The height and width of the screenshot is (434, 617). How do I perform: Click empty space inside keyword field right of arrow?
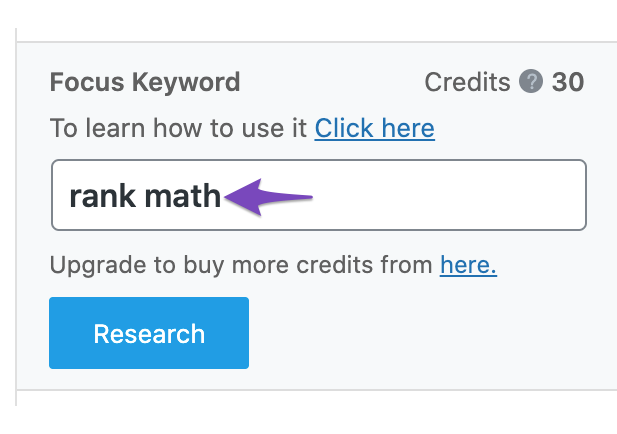click(449, 195)
